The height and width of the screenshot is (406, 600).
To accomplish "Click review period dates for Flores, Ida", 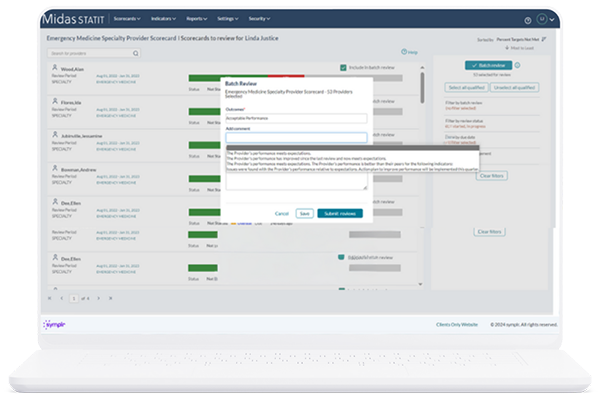I will click(x=118, y=109).
